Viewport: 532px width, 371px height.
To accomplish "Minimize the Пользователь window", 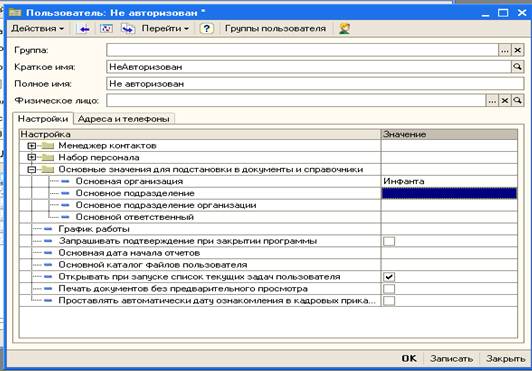I will (x=485, y=14).
